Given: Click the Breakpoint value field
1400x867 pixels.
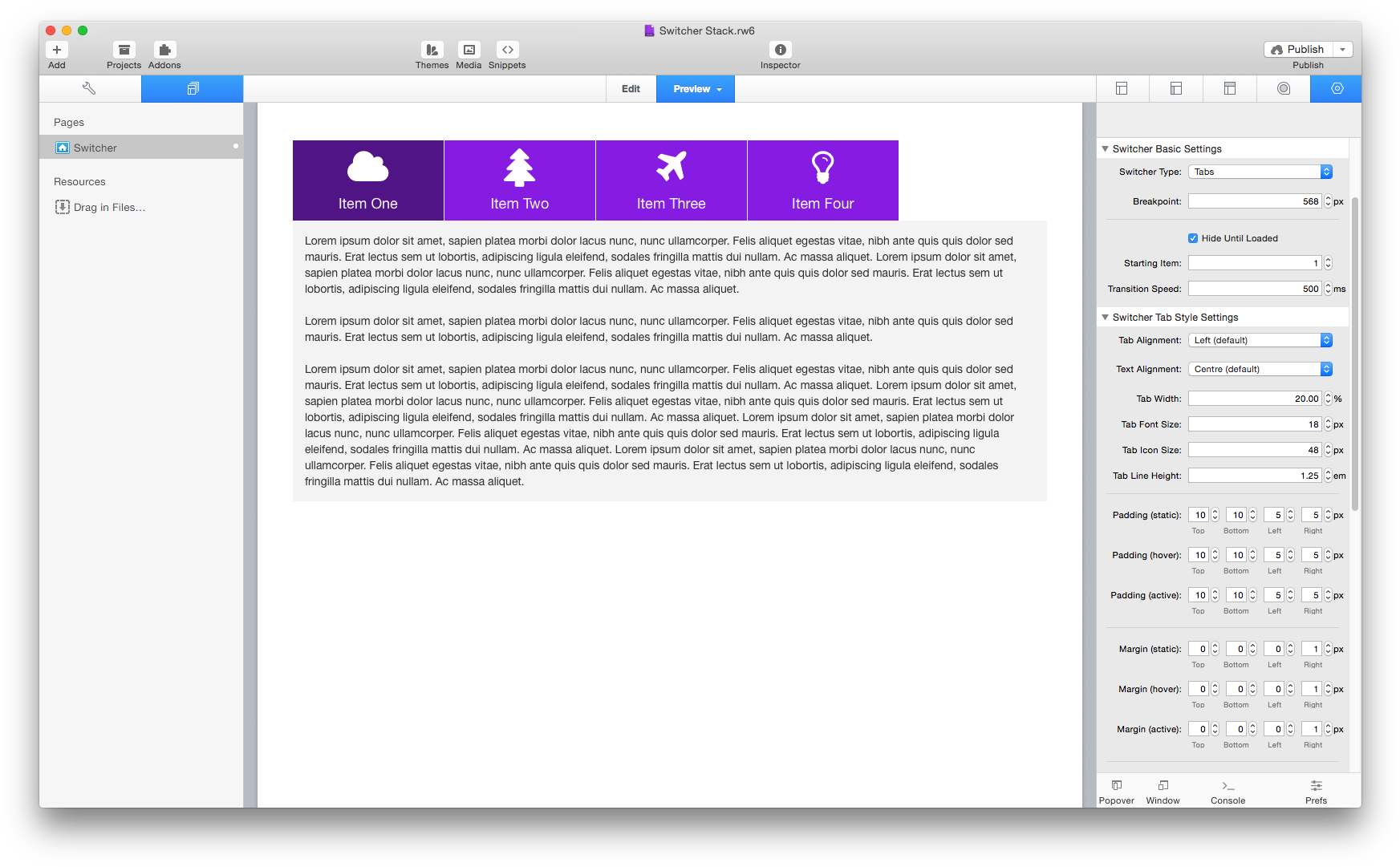Looking at the screenshot, I should click(x=1255, y=201).
